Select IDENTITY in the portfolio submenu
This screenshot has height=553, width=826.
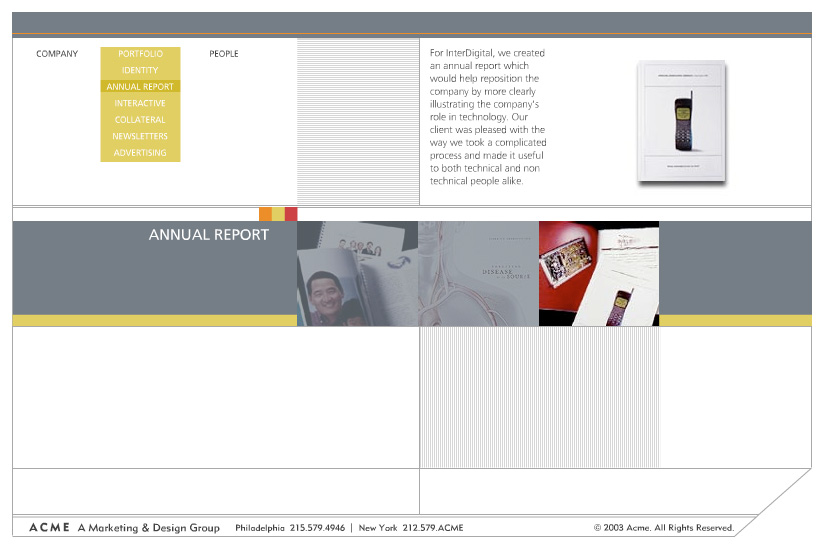tap(140, 70)
